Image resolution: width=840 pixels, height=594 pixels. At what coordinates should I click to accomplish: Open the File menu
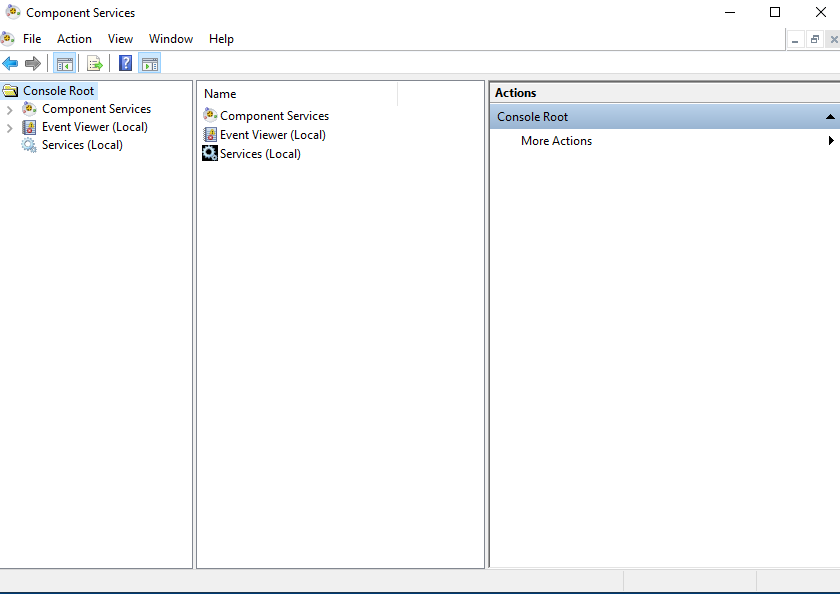pos(32,39)
